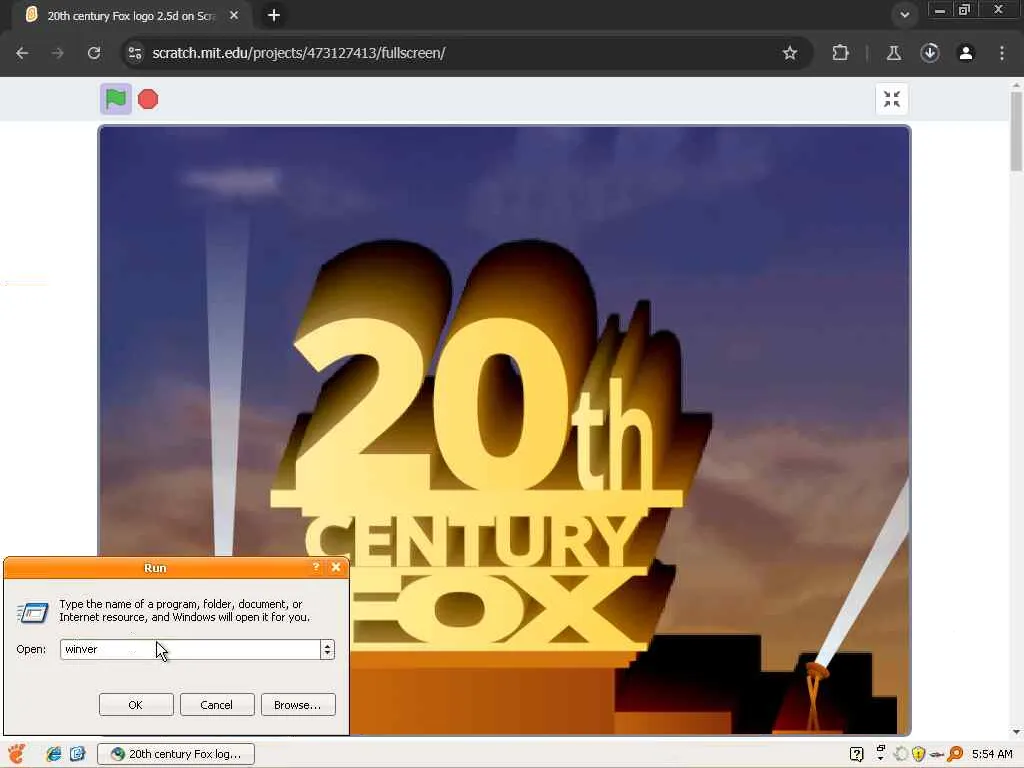The height and width of the screenshot is (768, 1024).
Task: Expand the tab search dropdown arrow
Action: tap(904, 14)
